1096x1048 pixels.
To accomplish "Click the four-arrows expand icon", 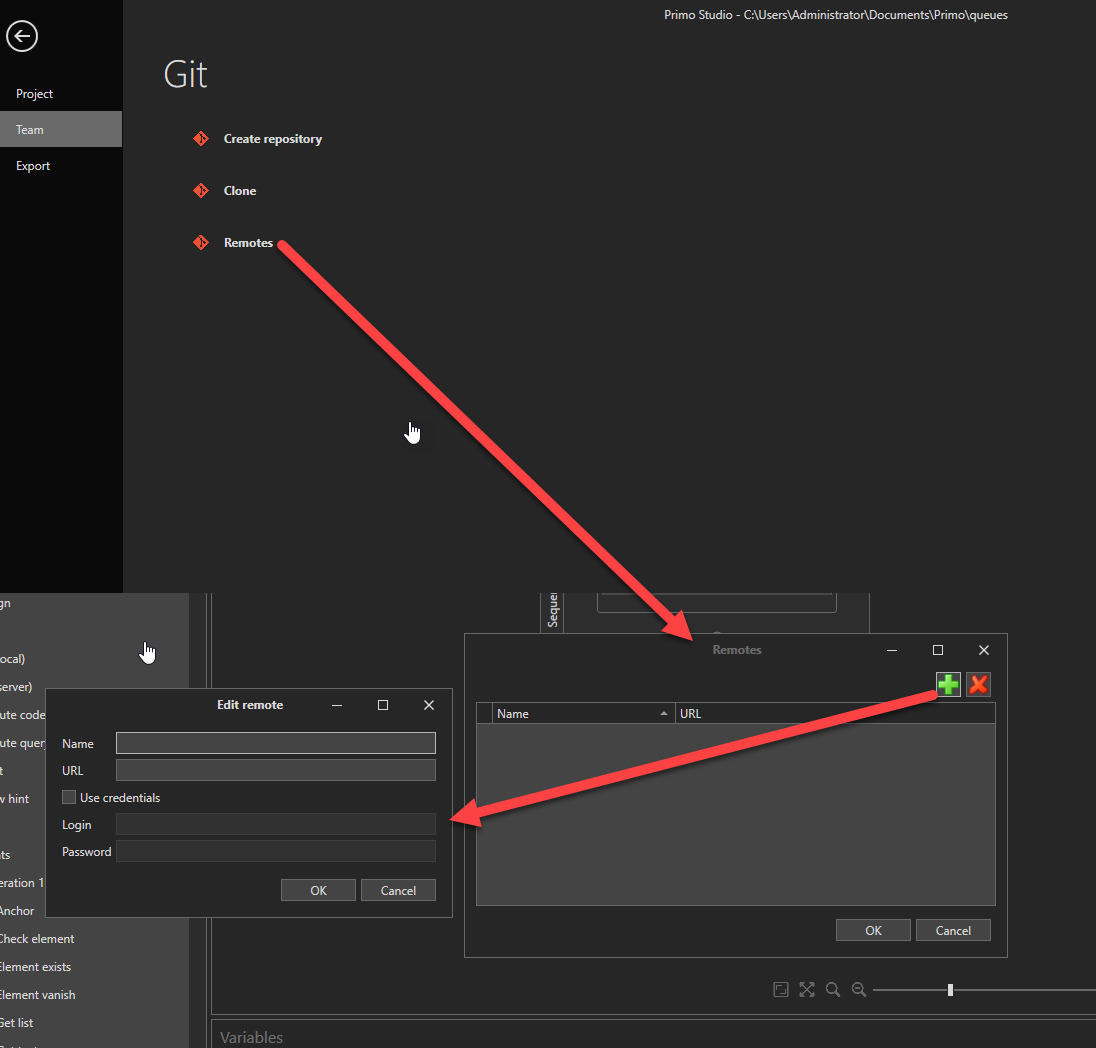I will coord(807,989).
